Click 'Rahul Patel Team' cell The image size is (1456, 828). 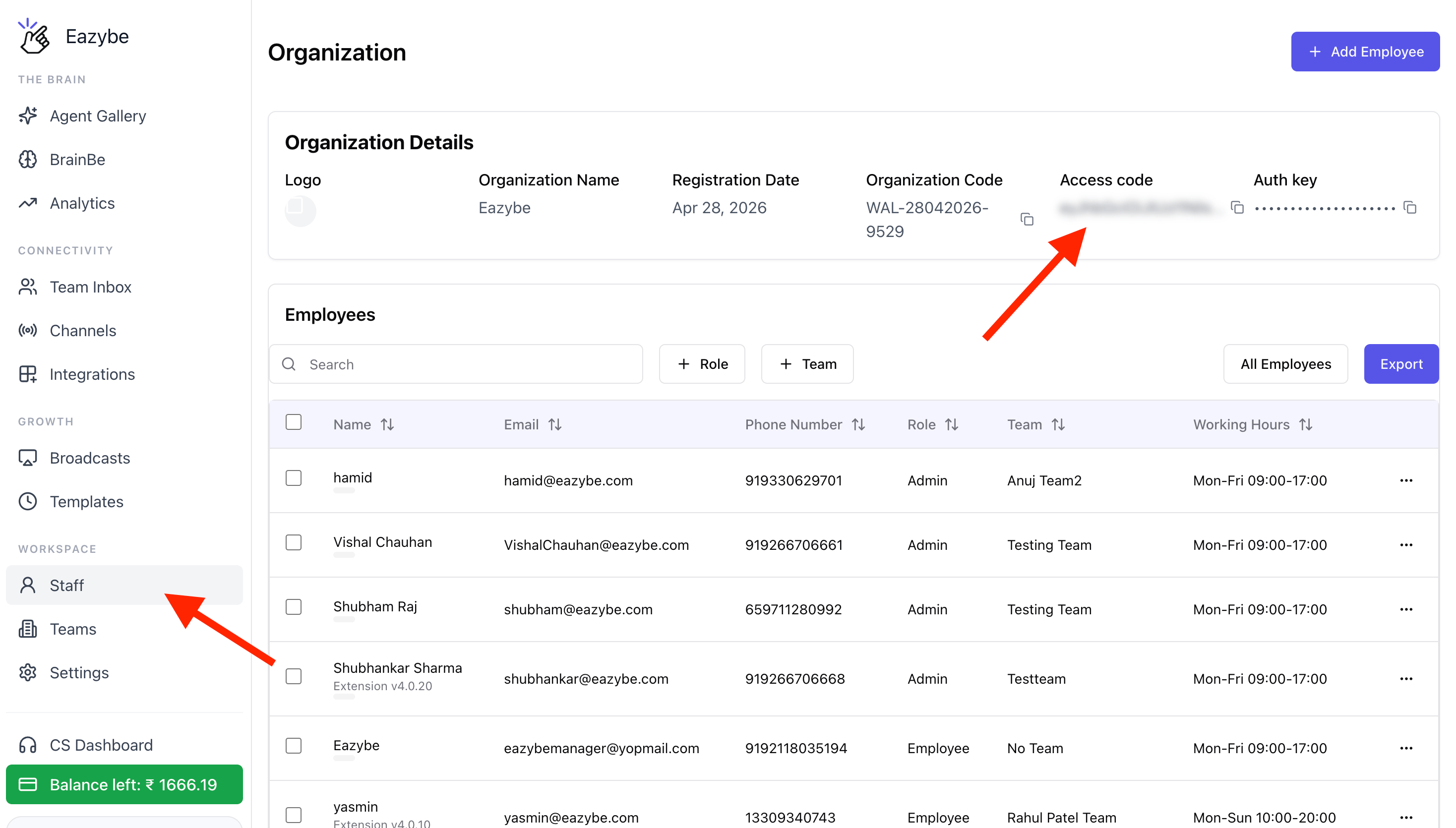pos(1061,818)
